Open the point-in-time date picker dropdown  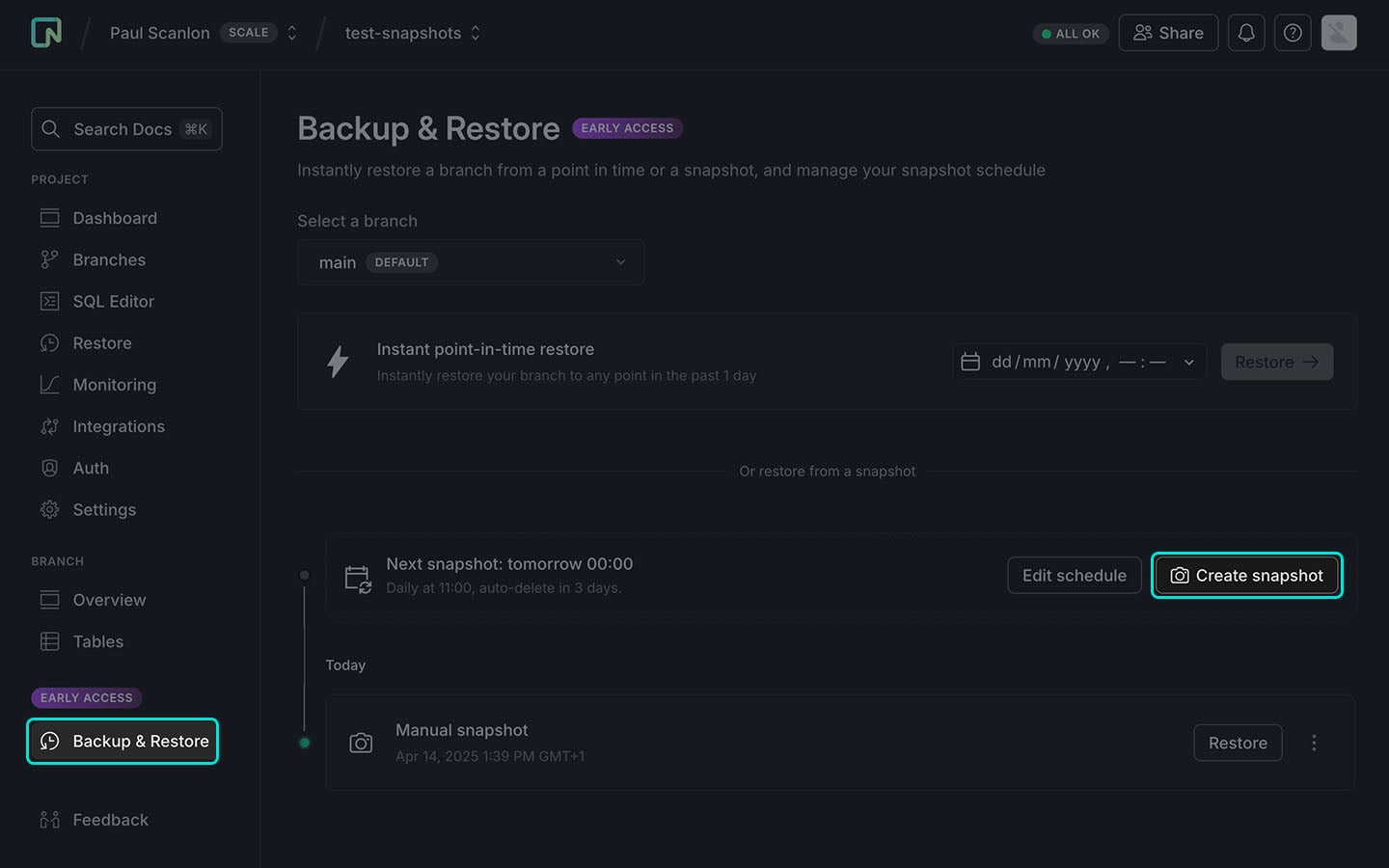pyautogui.click(x=1187, y=362)
